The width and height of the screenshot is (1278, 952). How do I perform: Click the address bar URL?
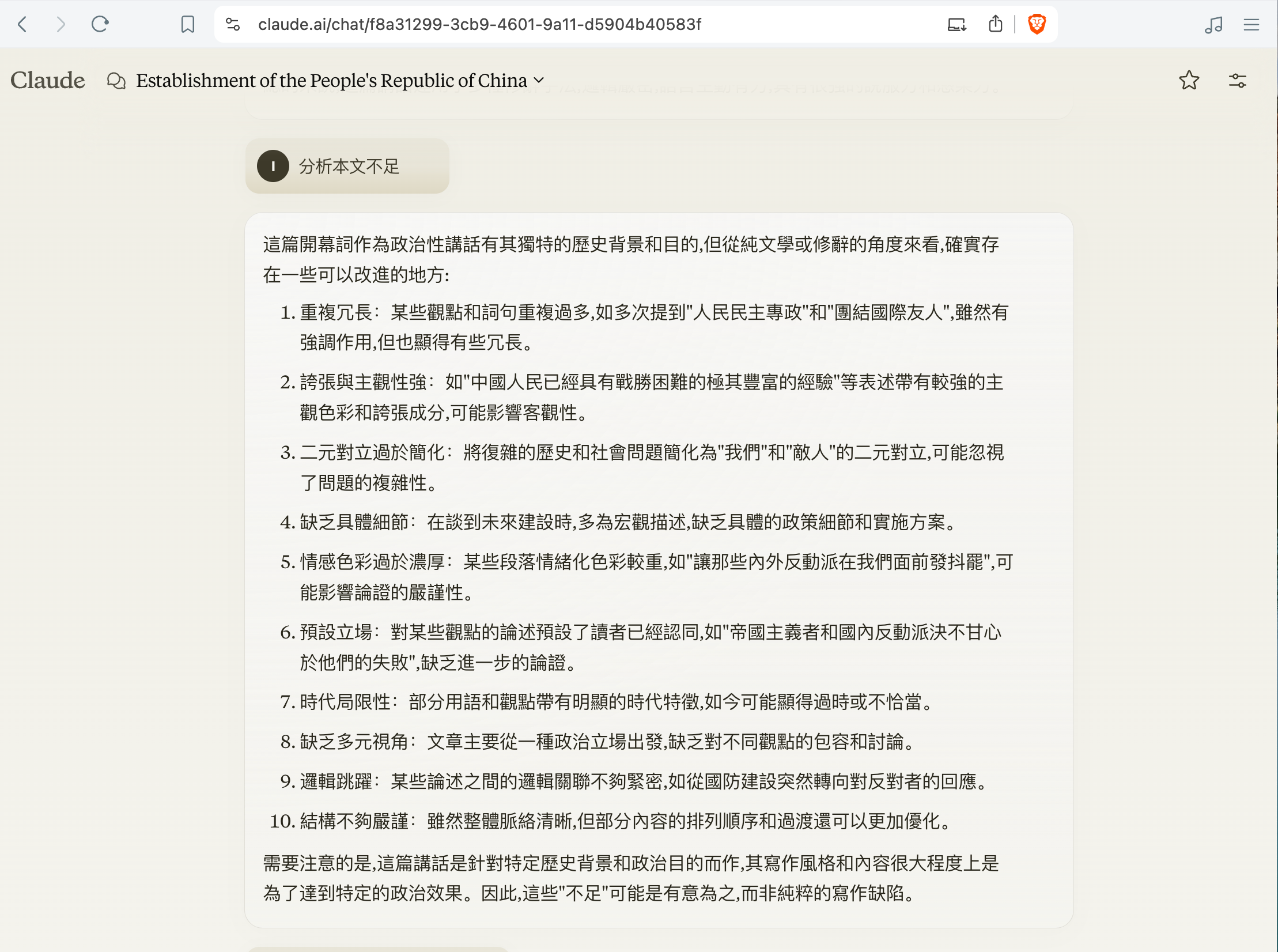[479, 24]
